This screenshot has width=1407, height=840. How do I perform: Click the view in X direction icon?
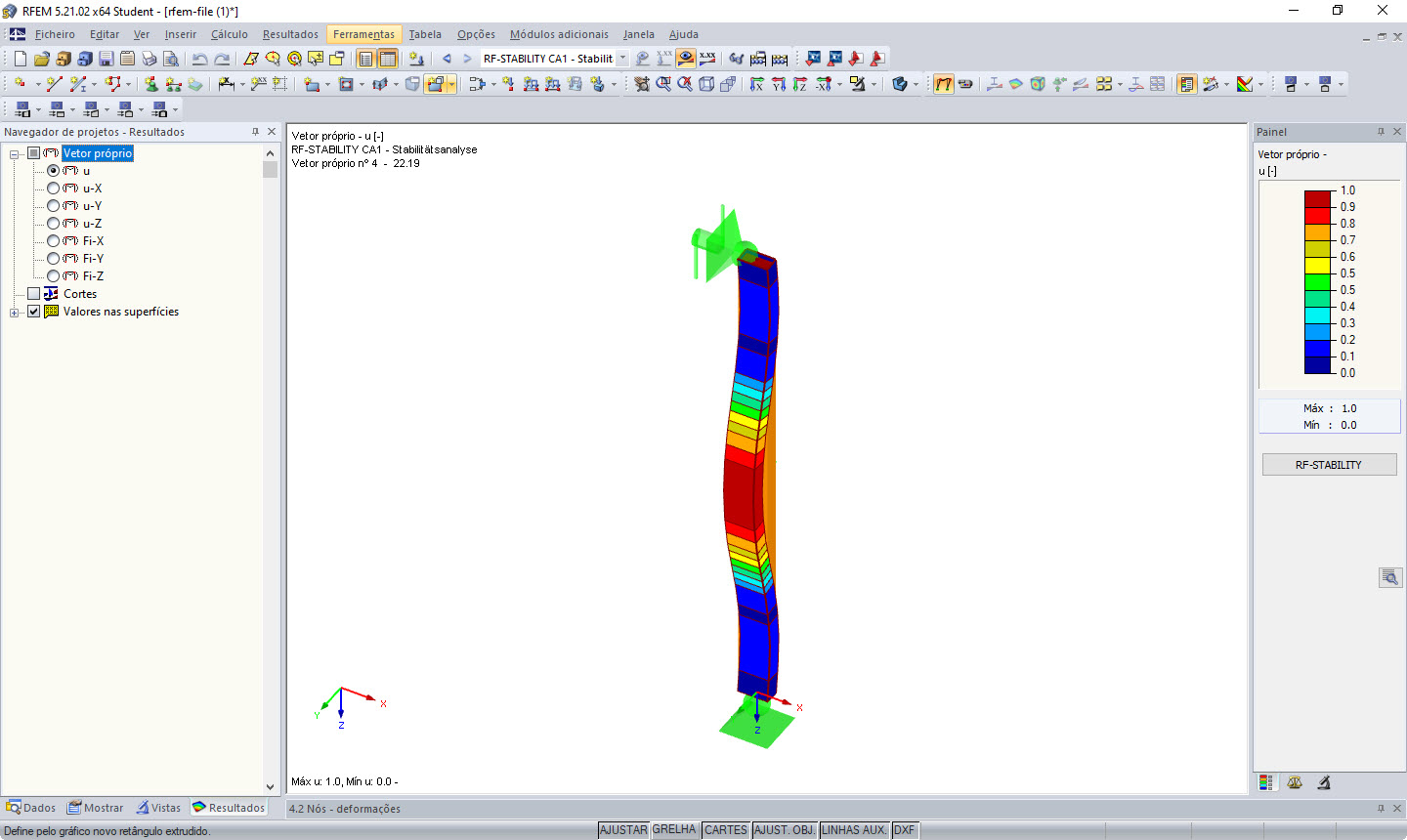tap(756, 86)
